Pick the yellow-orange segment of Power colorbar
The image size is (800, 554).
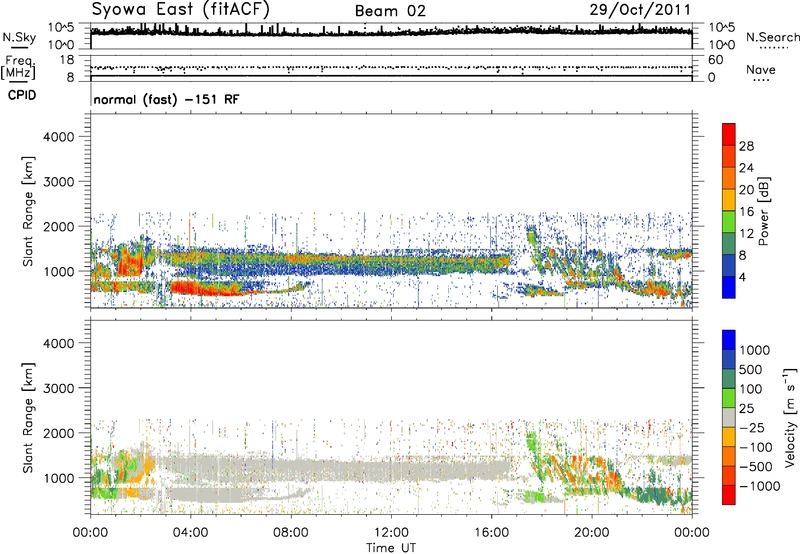[729, 200]
